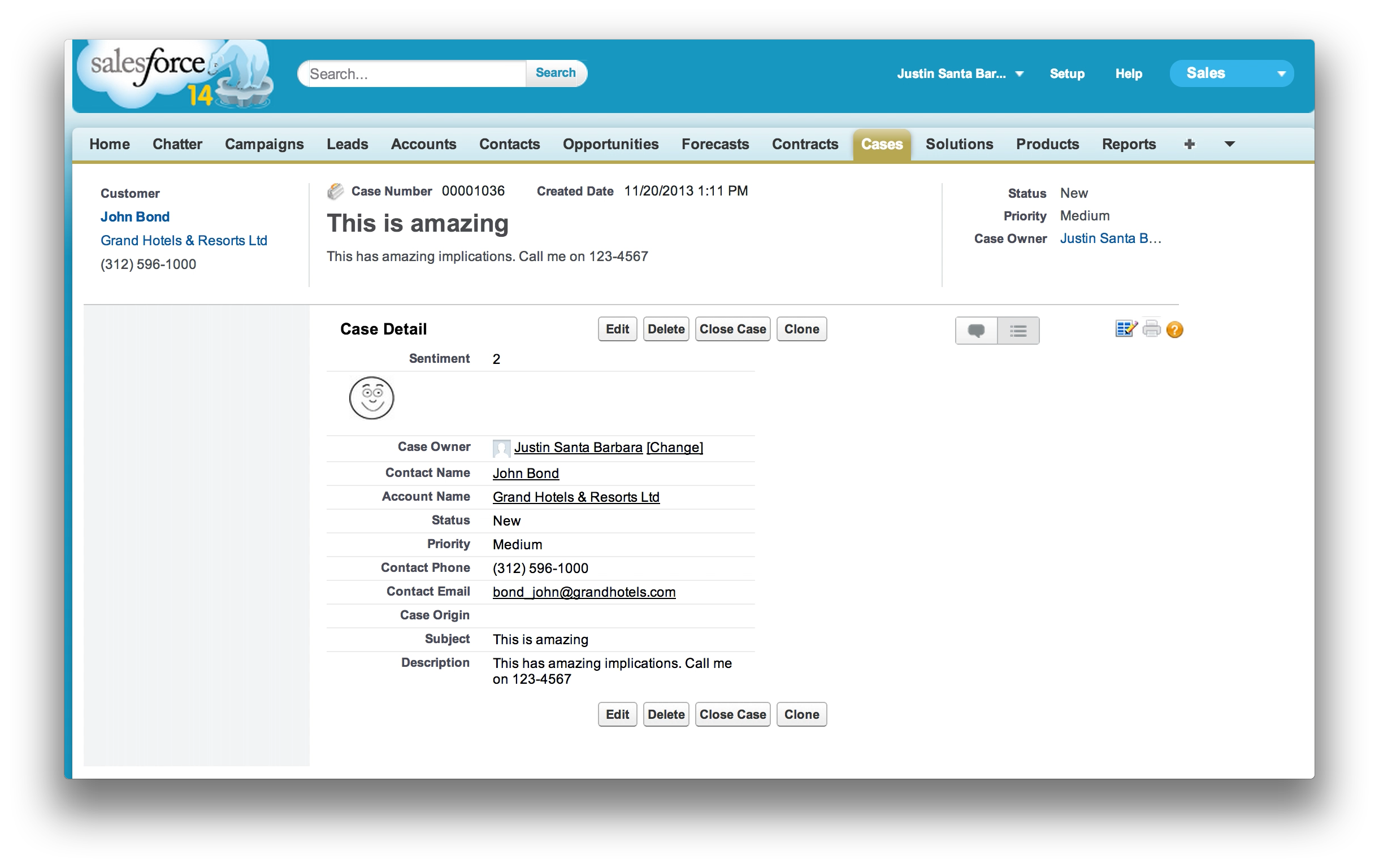Switch to the Feed view speech-bubble toggle

click(x=976, y=331)
